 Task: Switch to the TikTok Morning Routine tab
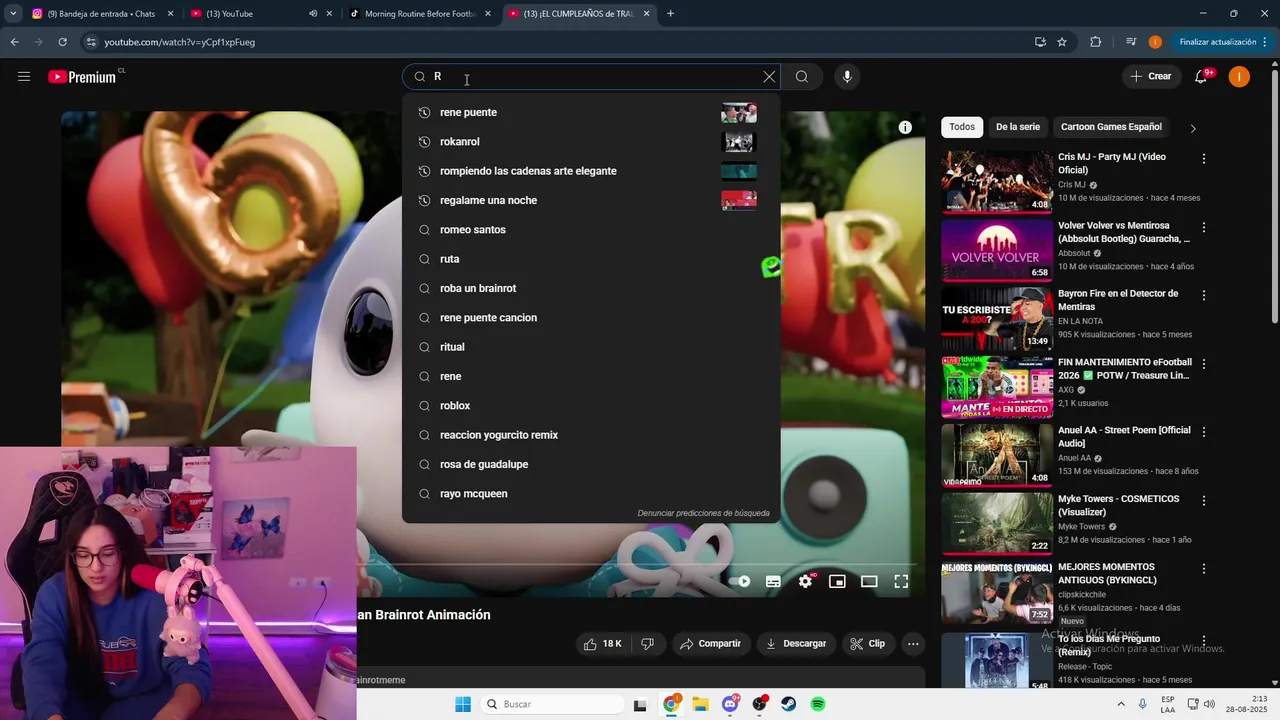418,14
